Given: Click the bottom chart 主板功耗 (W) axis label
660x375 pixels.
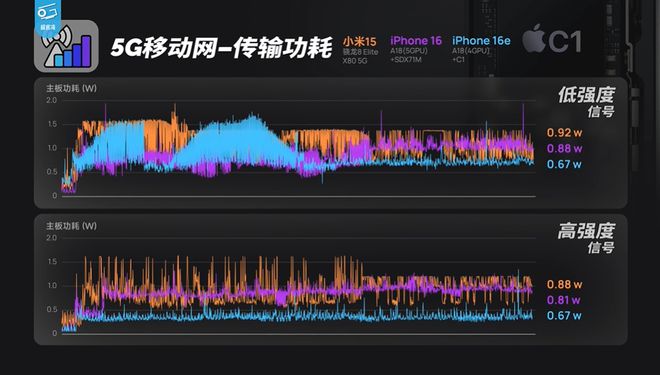Looking at the screenshot, I should 71,226.
